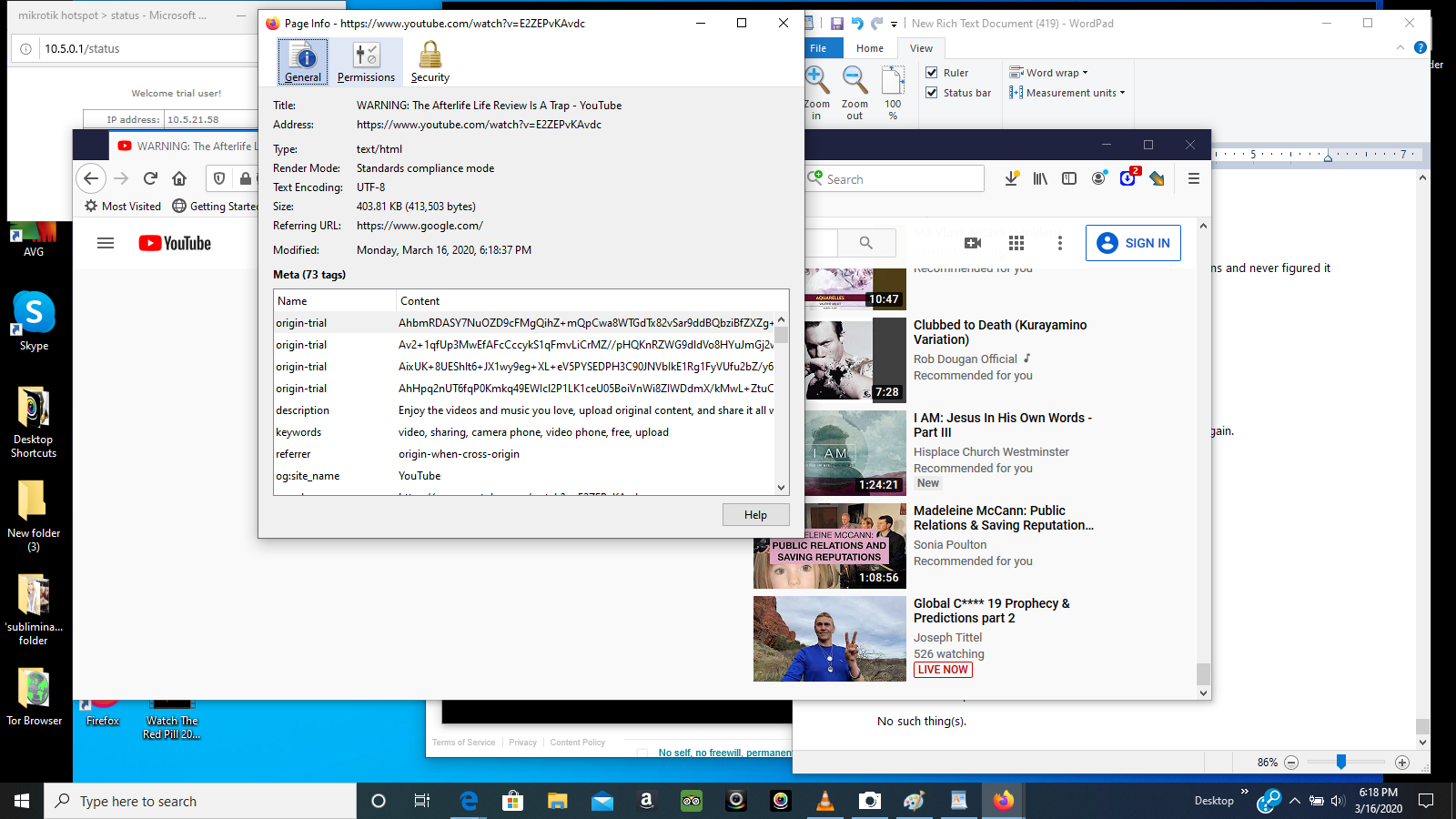Click Firefox home icon
This screenshot has height=819, width=1456.
pyautogui.click(x=179, y=178)
